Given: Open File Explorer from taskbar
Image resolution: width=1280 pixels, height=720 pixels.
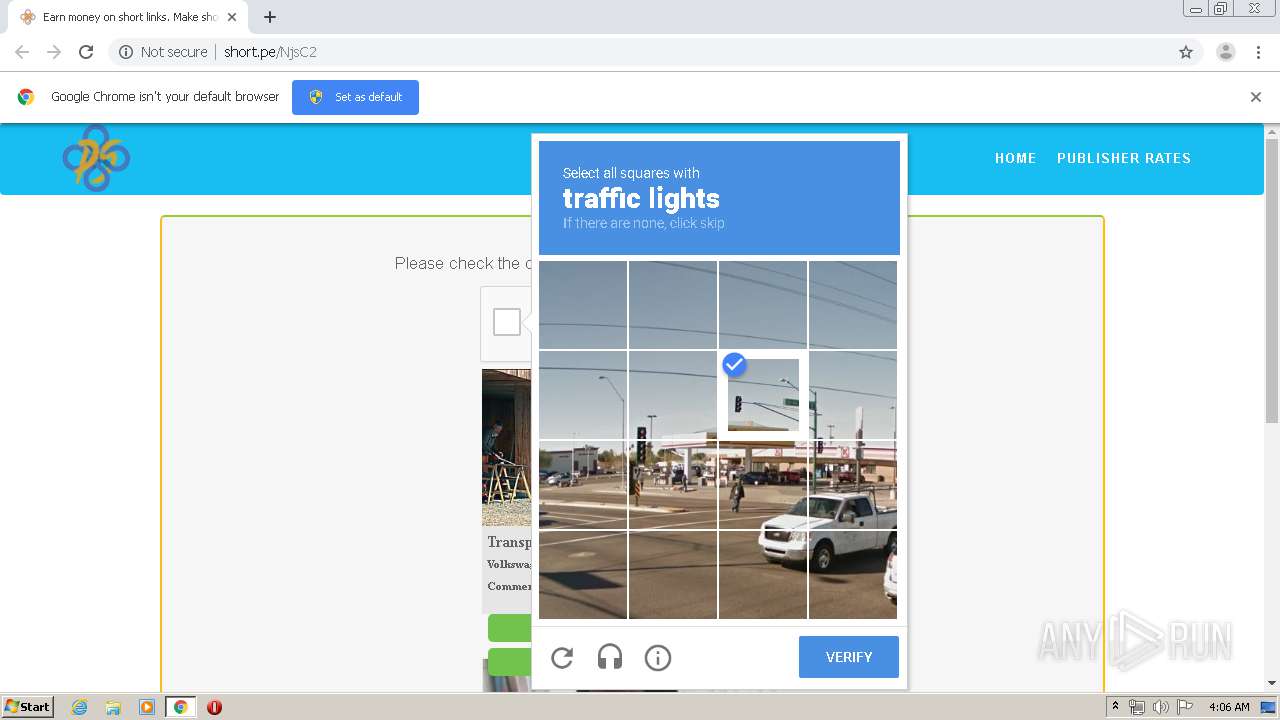Looking at the screenshot, I should pos(113,707).
